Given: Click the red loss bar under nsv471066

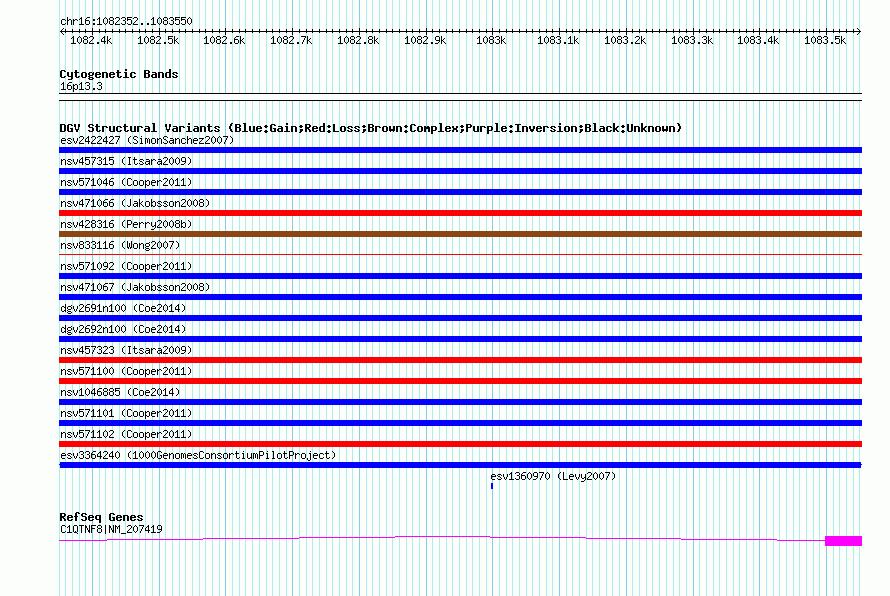Looking at the screenshot, I should tap(460, 213).
